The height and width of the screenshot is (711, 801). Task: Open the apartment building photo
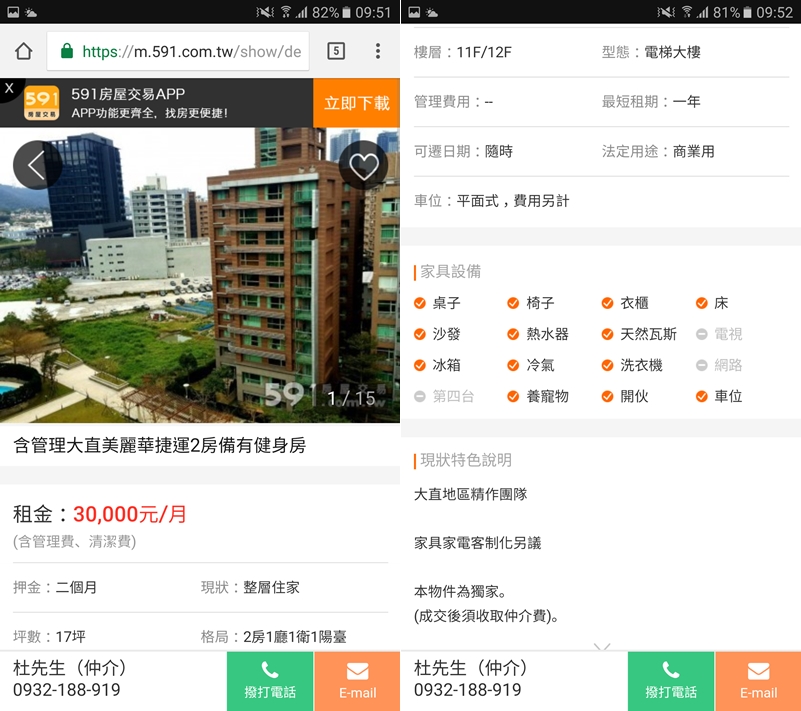tap(200, 270)
